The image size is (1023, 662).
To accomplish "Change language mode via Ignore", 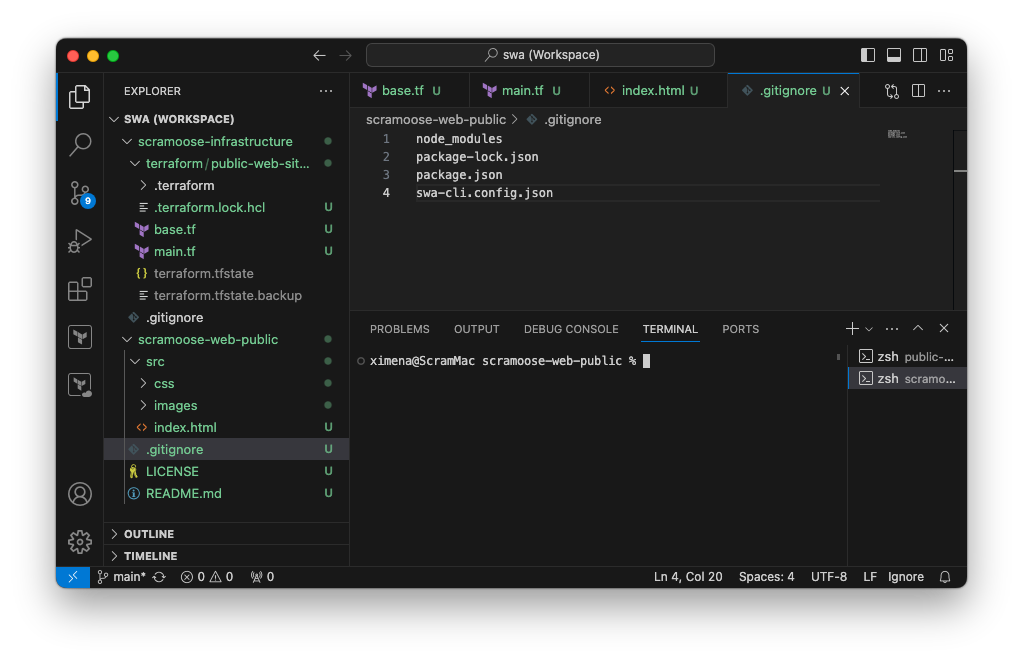I will tap(906, 577).
